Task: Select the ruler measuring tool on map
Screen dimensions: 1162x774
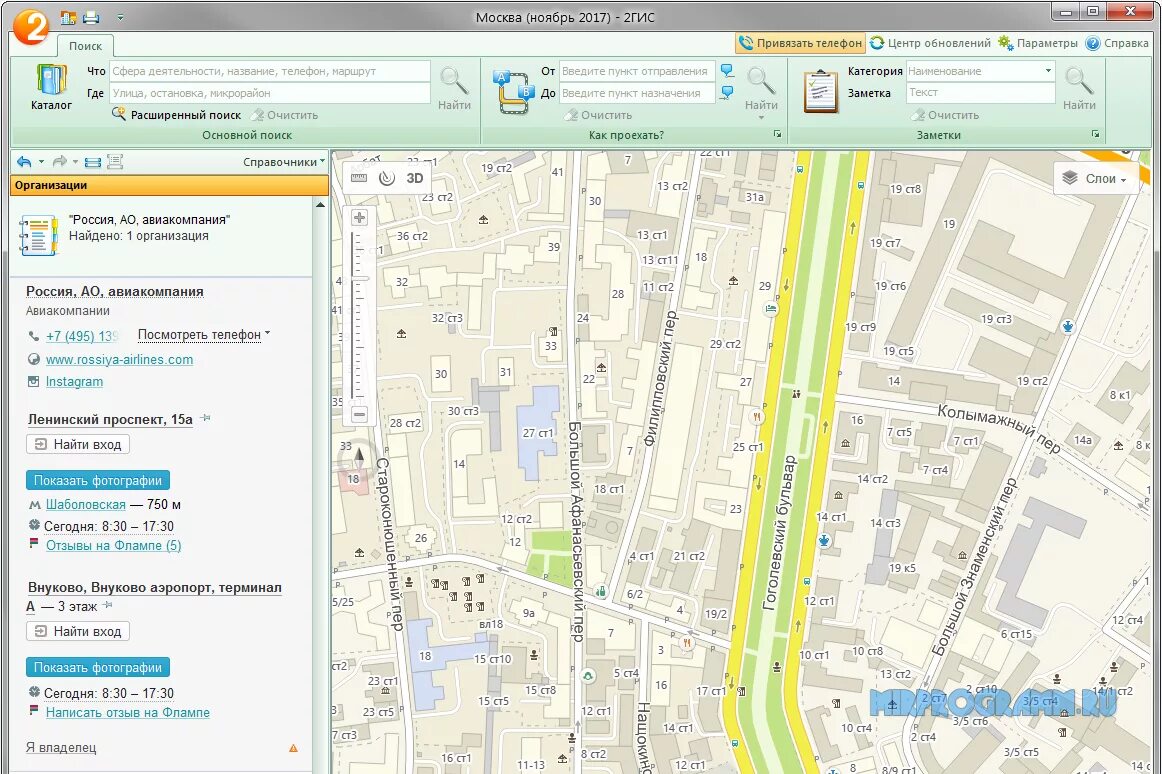Action: point(359,178)
